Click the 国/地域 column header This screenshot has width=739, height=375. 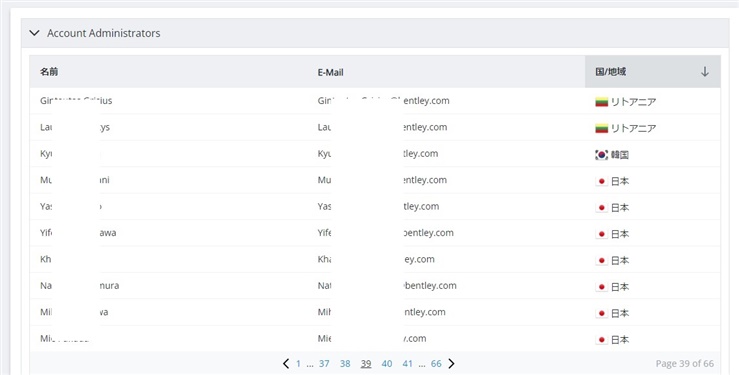coord(652,72)
